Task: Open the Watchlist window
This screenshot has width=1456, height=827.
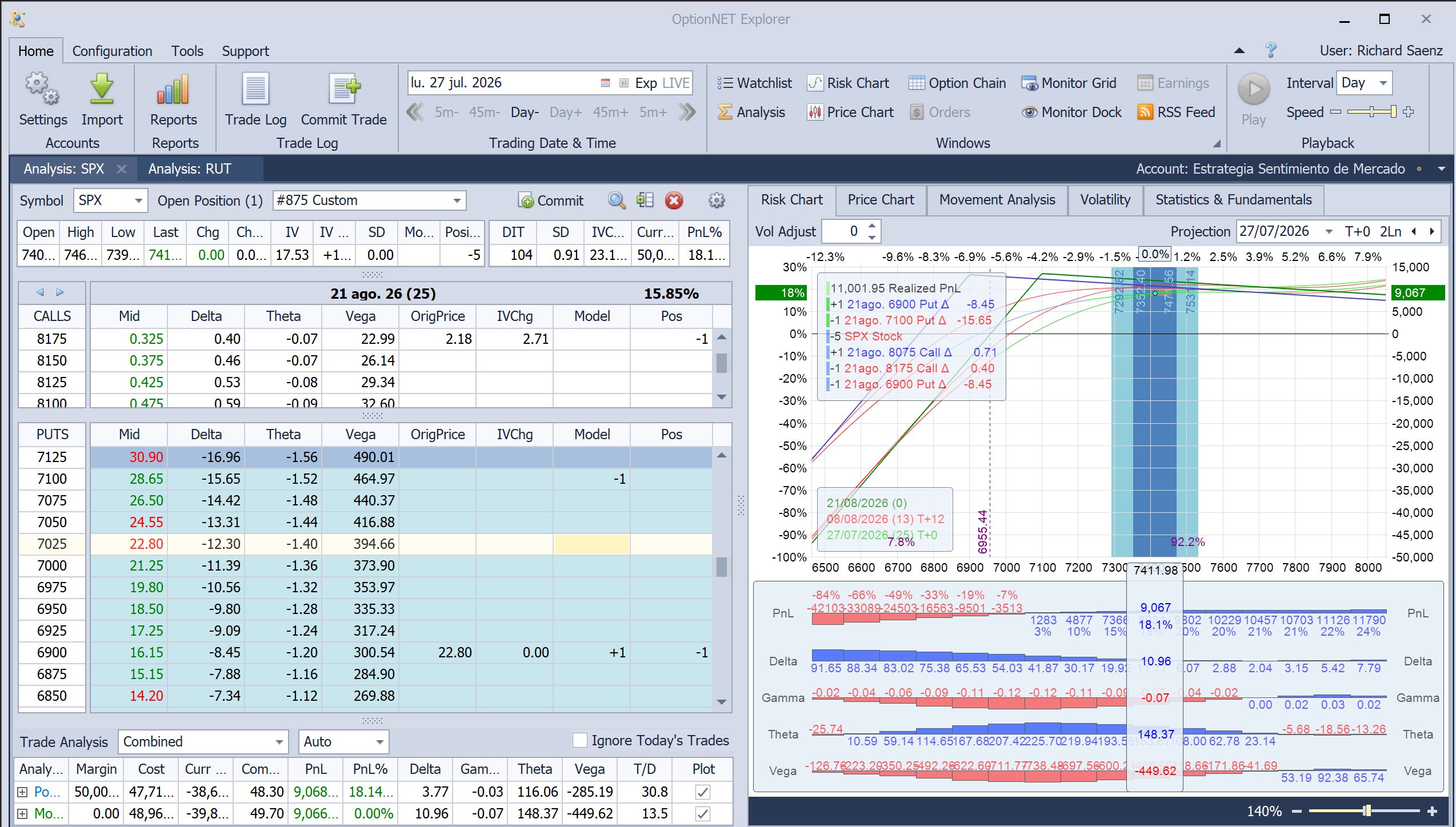Action: pyautogui.click(x=754, y=83)
